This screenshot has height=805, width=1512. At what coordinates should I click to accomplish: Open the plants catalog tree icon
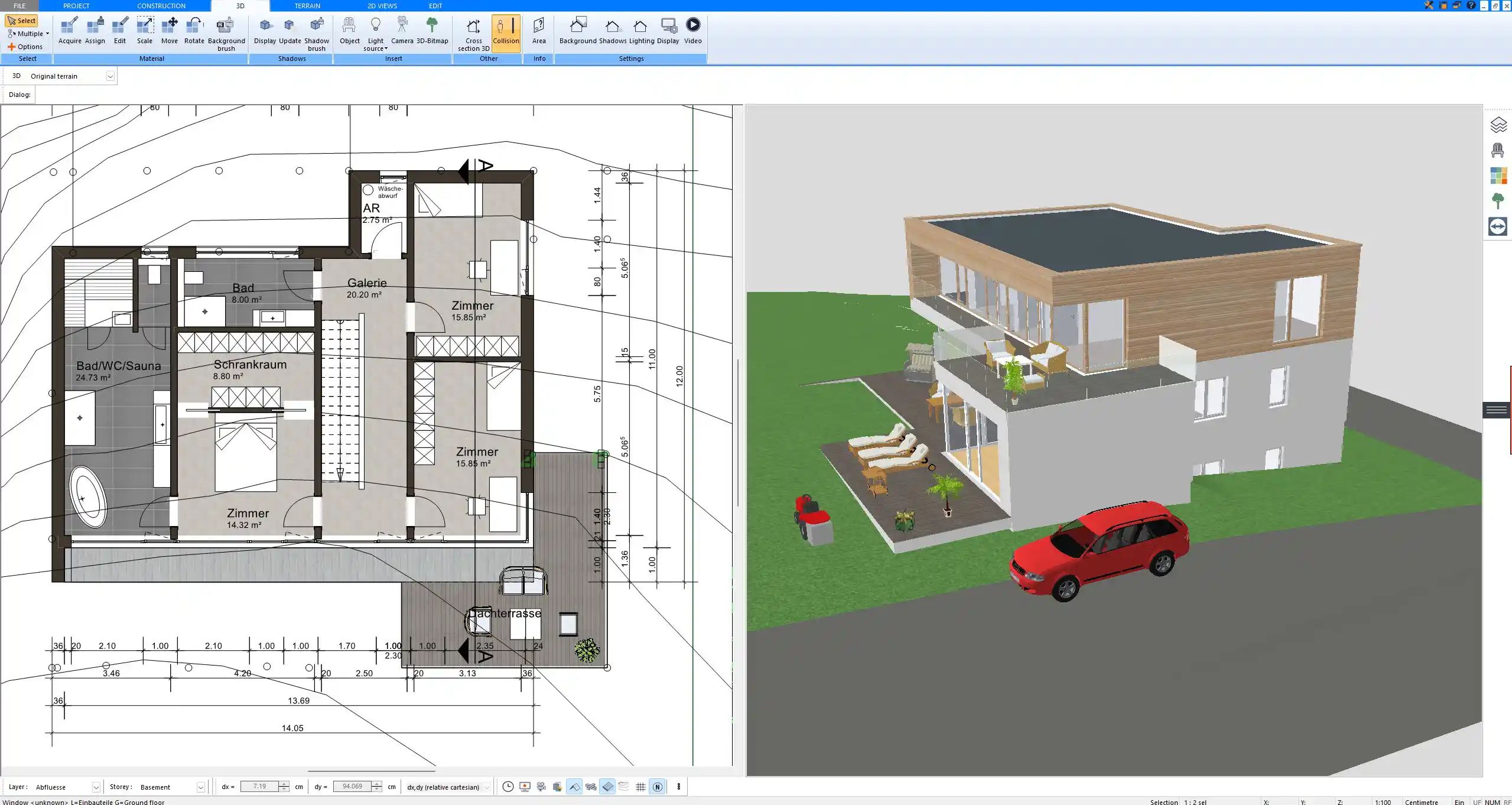pos(1498,201)
